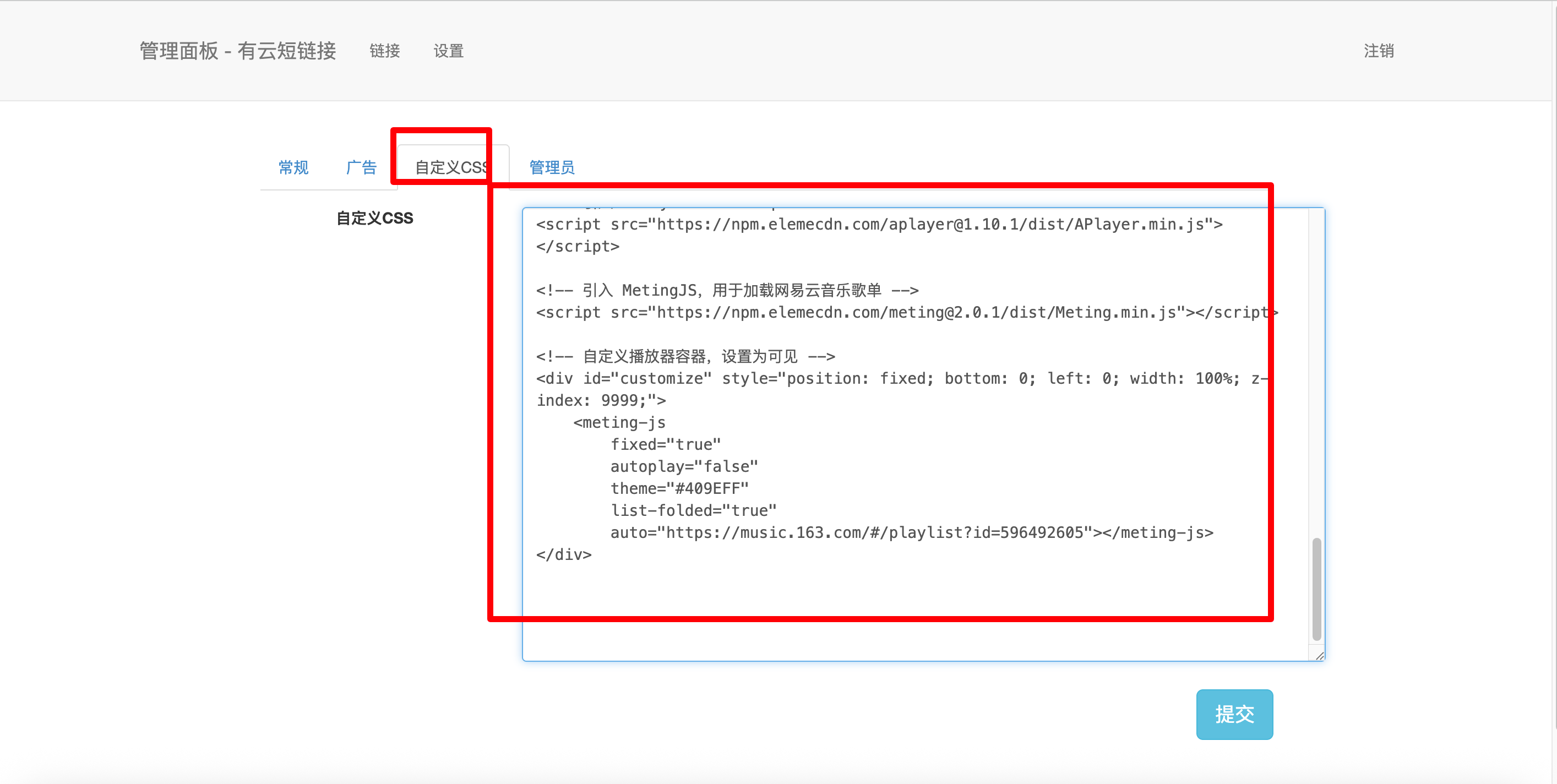Viewport: 1557px width, 784px height.
Task: Switch to the 常规 tab
Action: (293, 167)
